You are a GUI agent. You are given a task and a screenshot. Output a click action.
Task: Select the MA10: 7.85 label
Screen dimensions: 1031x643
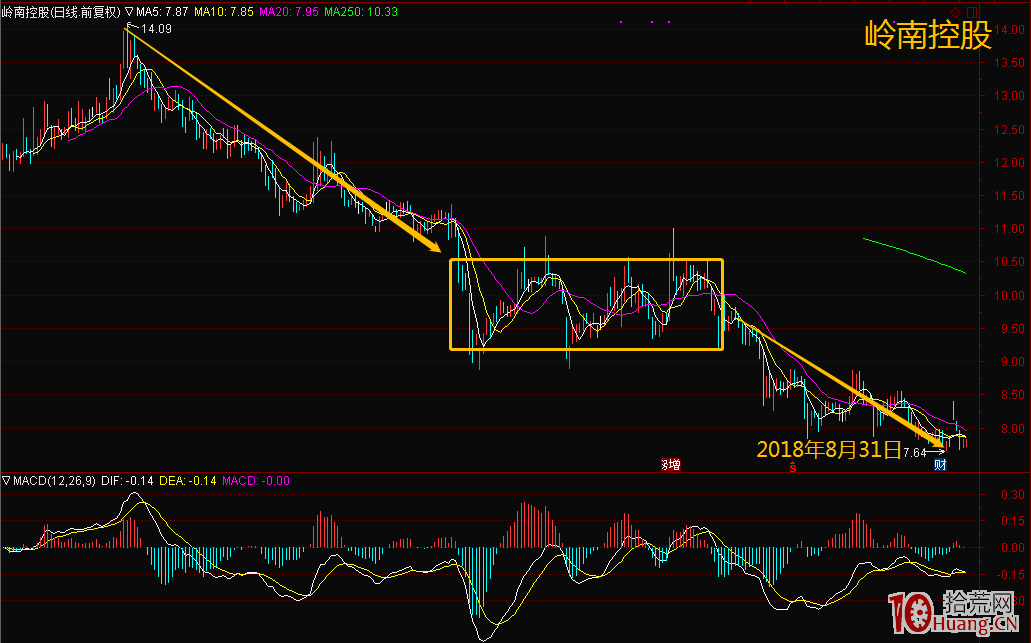tap(224, 12)
